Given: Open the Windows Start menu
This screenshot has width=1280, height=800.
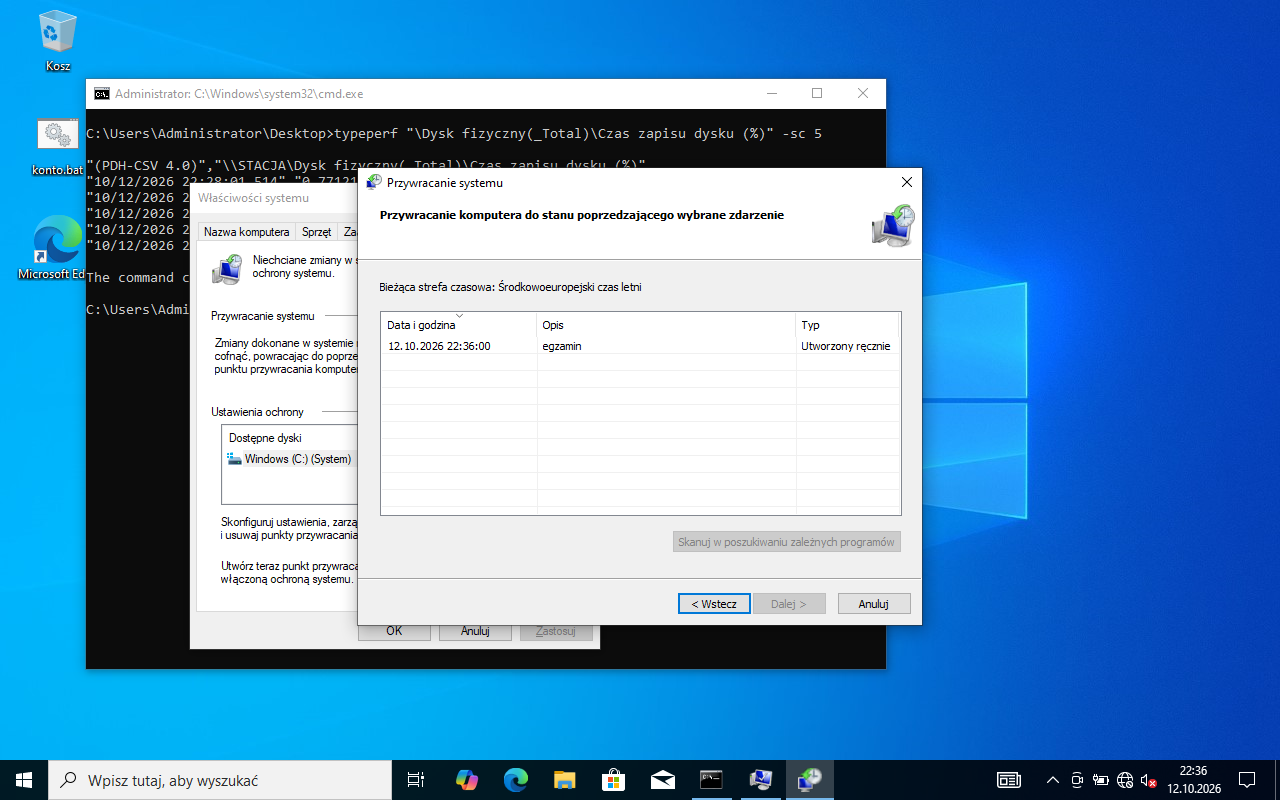Looking at the screenshot, I should click(x=24, y=780).
